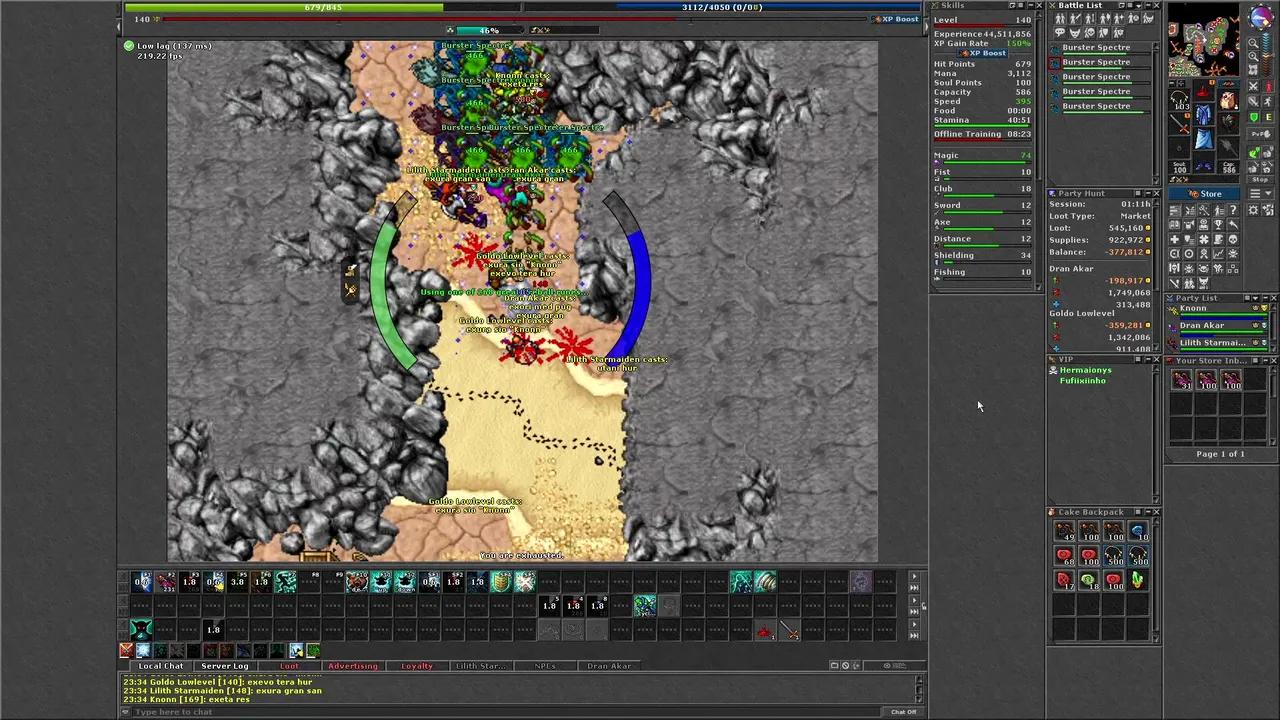Use the red hat item on action bar
This screenshot has height=720, width=1280.
pyautogui.click(x=765, y=631)
